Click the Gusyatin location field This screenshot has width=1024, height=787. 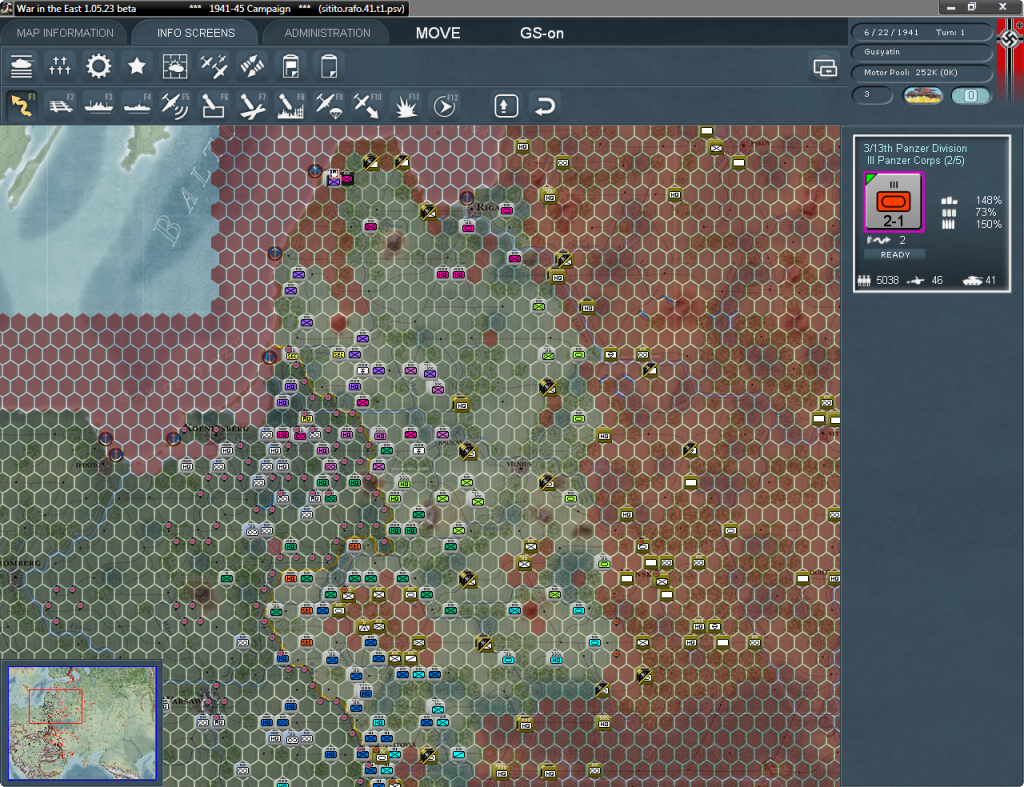click(x=922, y=52)
